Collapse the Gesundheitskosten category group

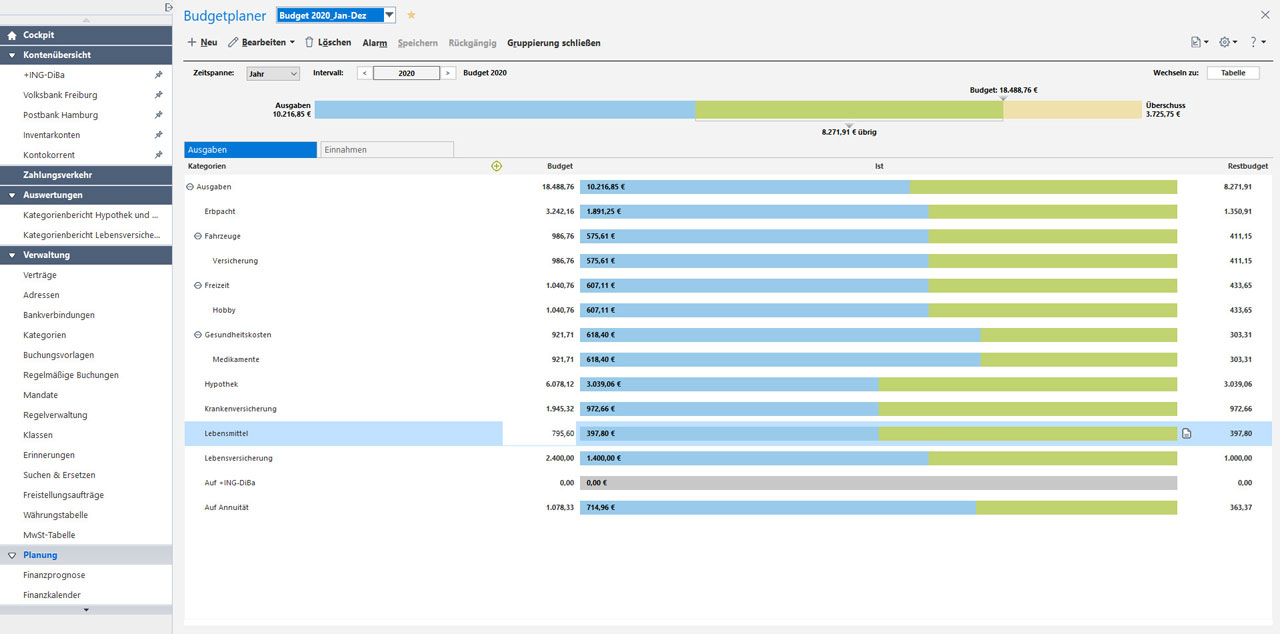pyautogui.click(x=198, y=335)
